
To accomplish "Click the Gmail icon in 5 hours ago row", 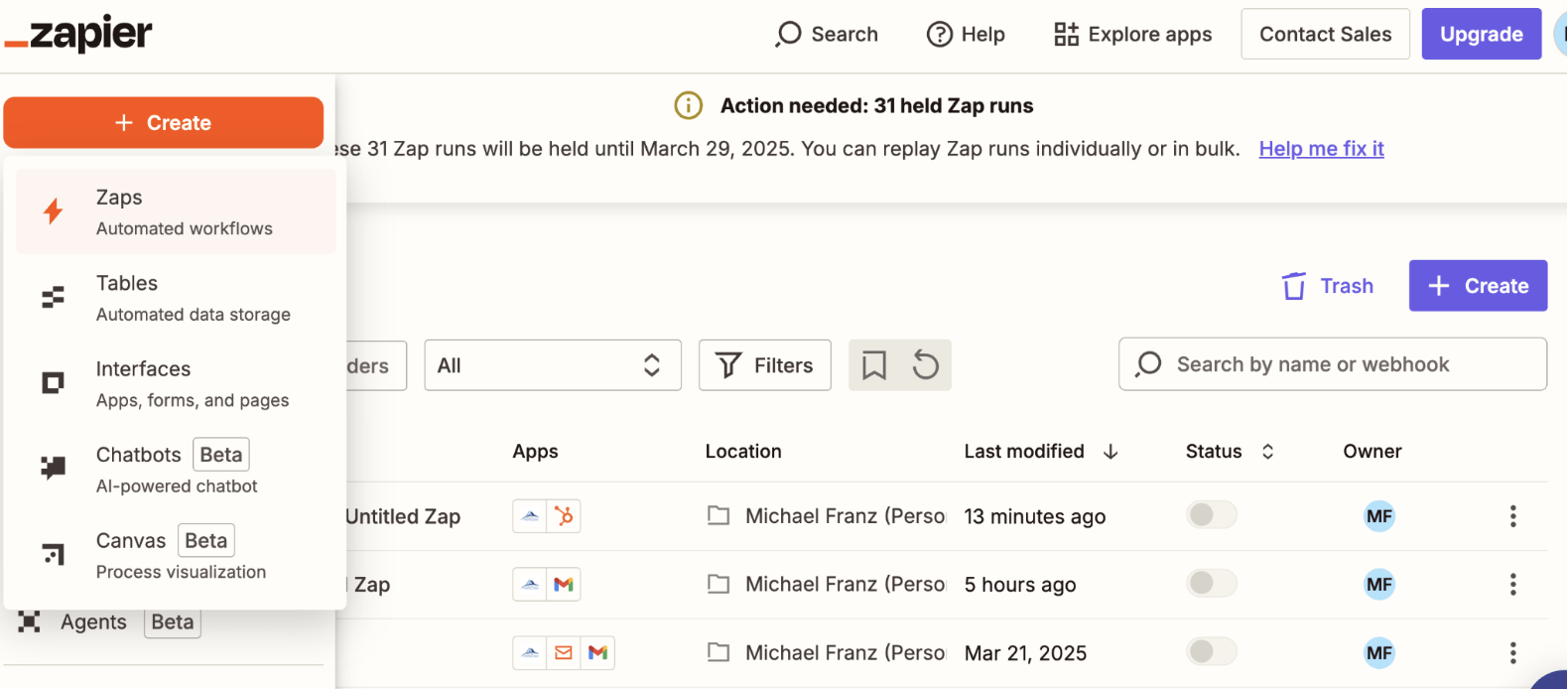I will tap(564, 585).
